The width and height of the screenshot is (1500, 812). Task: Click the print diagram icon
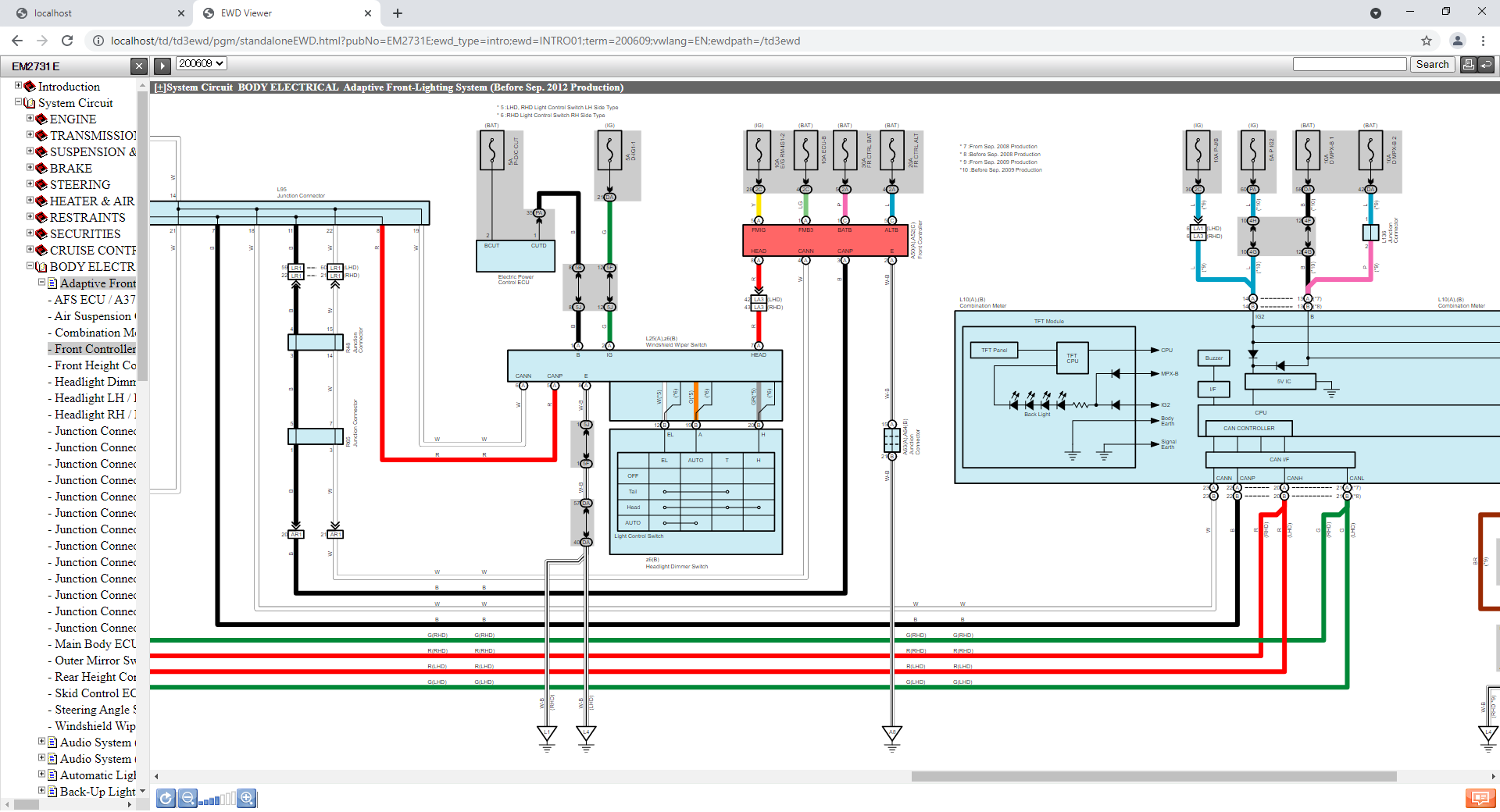(x=1469, y=65)
